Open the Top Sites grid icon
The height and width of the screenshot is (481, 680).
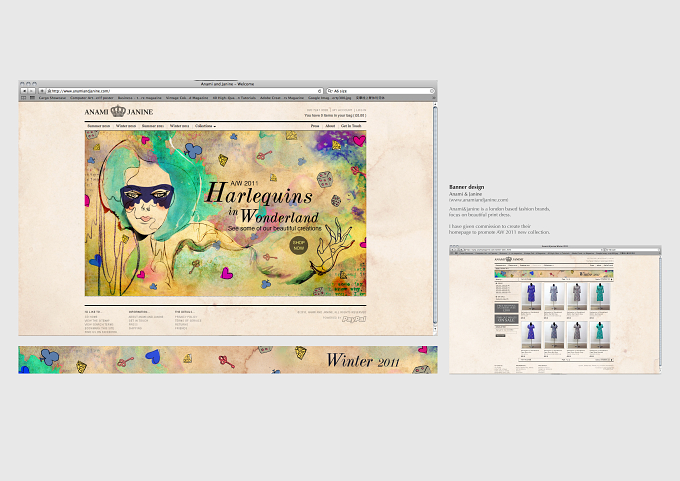tap(32, 98)
